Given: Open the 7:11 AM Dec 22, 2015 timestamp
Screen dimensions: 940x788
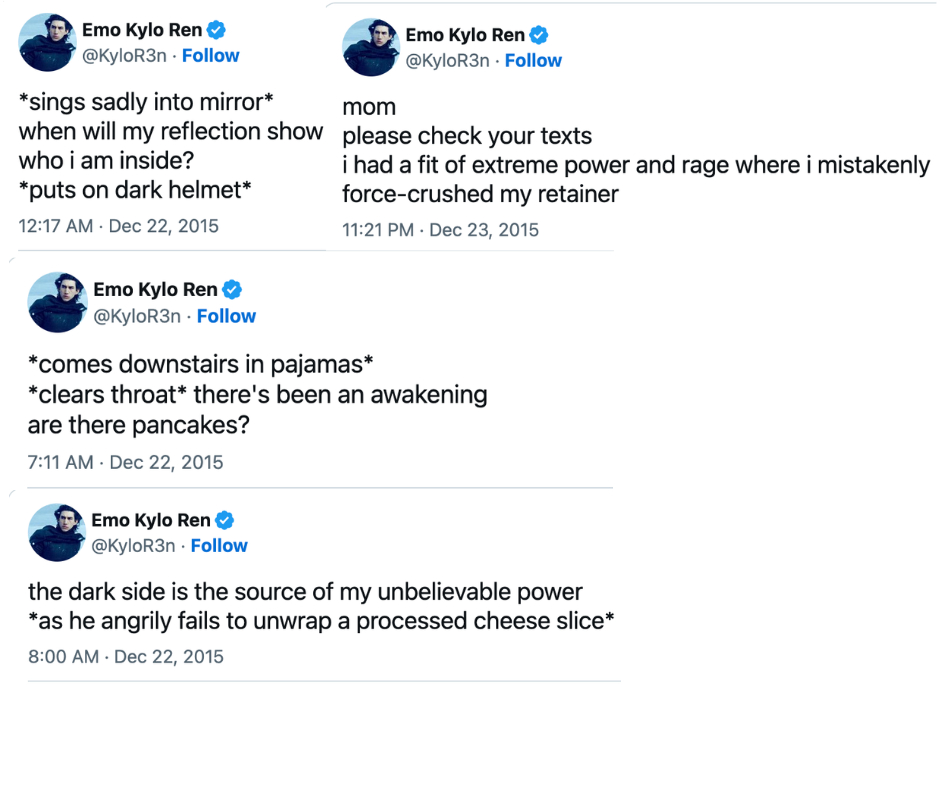Looking at the screenshot, I should (125, 462).
